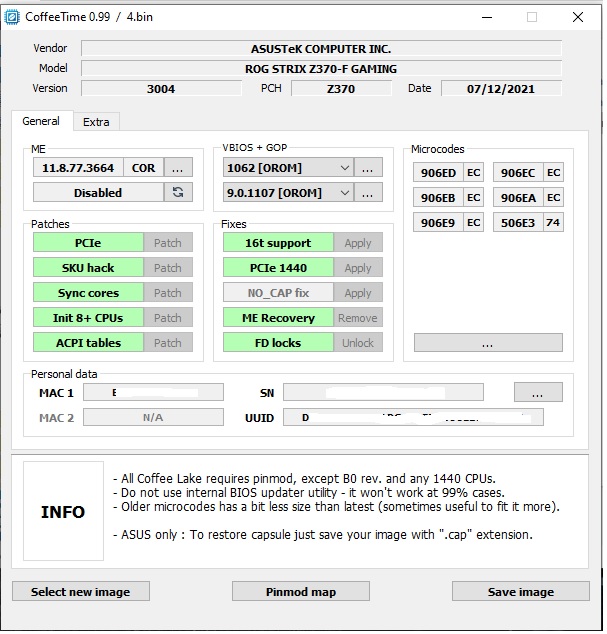Click Apply next to PCIe 1440
The height and width of the screenshot is (634, 607).
pos(358,268)
